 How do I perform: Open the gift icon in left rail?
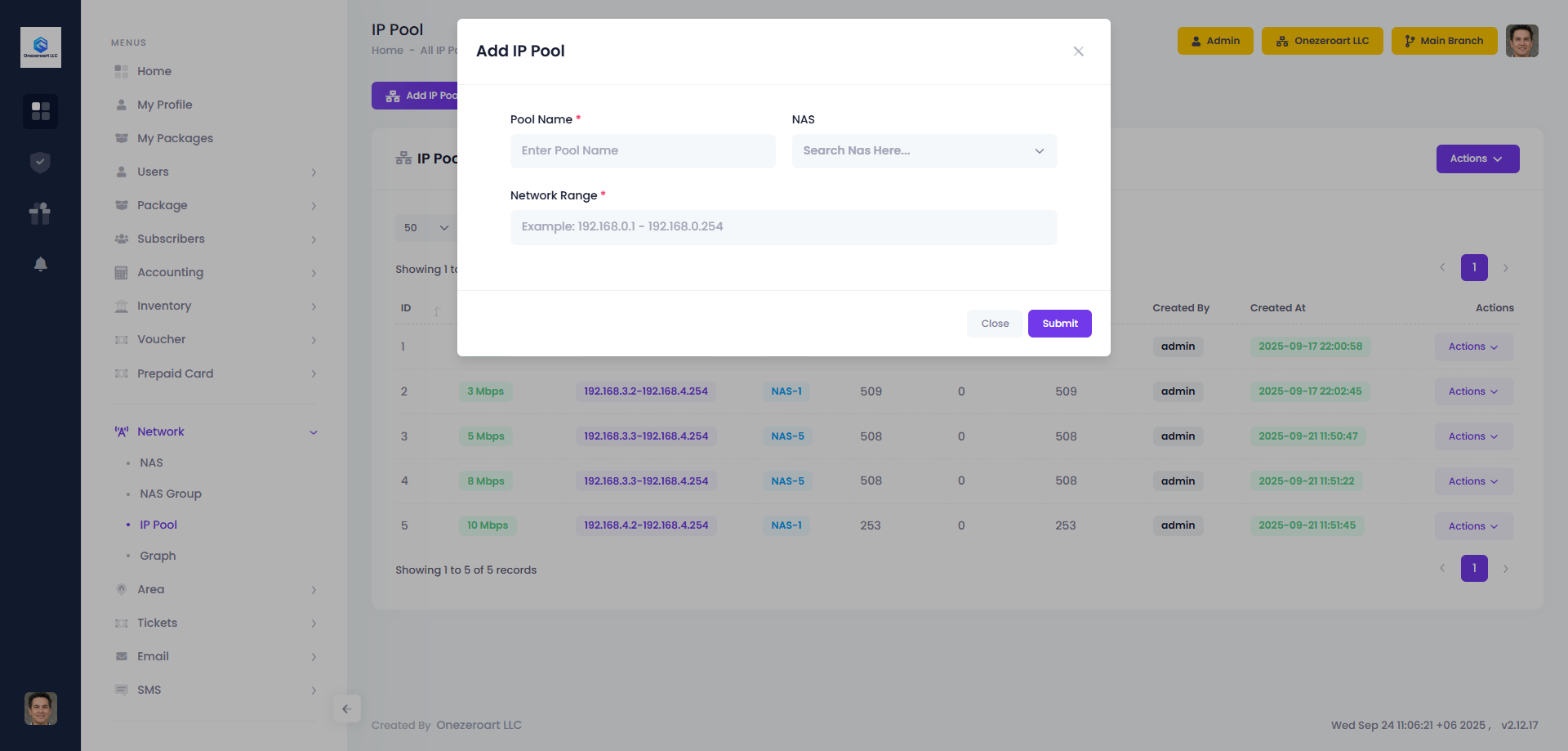coord(40,213)
